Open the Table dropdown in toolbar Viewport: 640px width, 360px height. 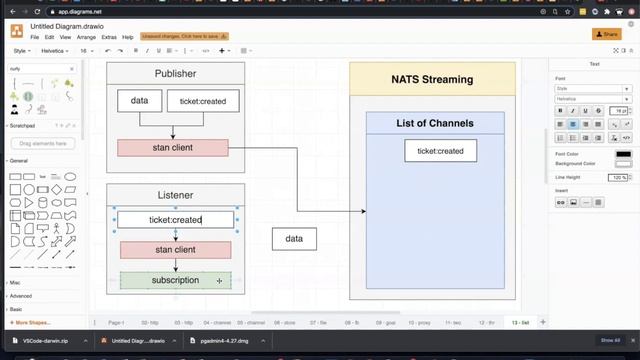click(x=246, y=51)
